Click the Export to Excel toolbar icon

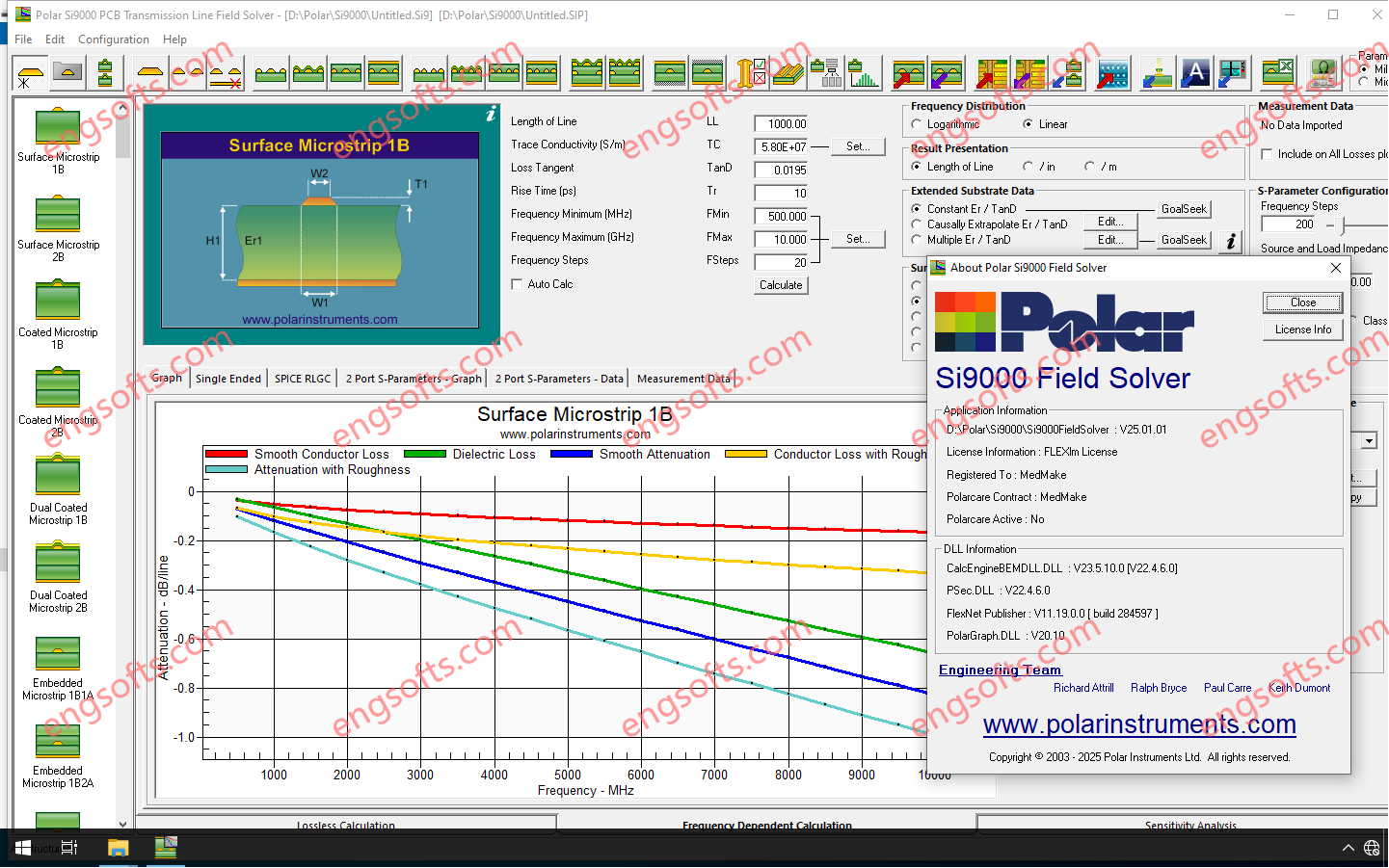pos(1277,72)
